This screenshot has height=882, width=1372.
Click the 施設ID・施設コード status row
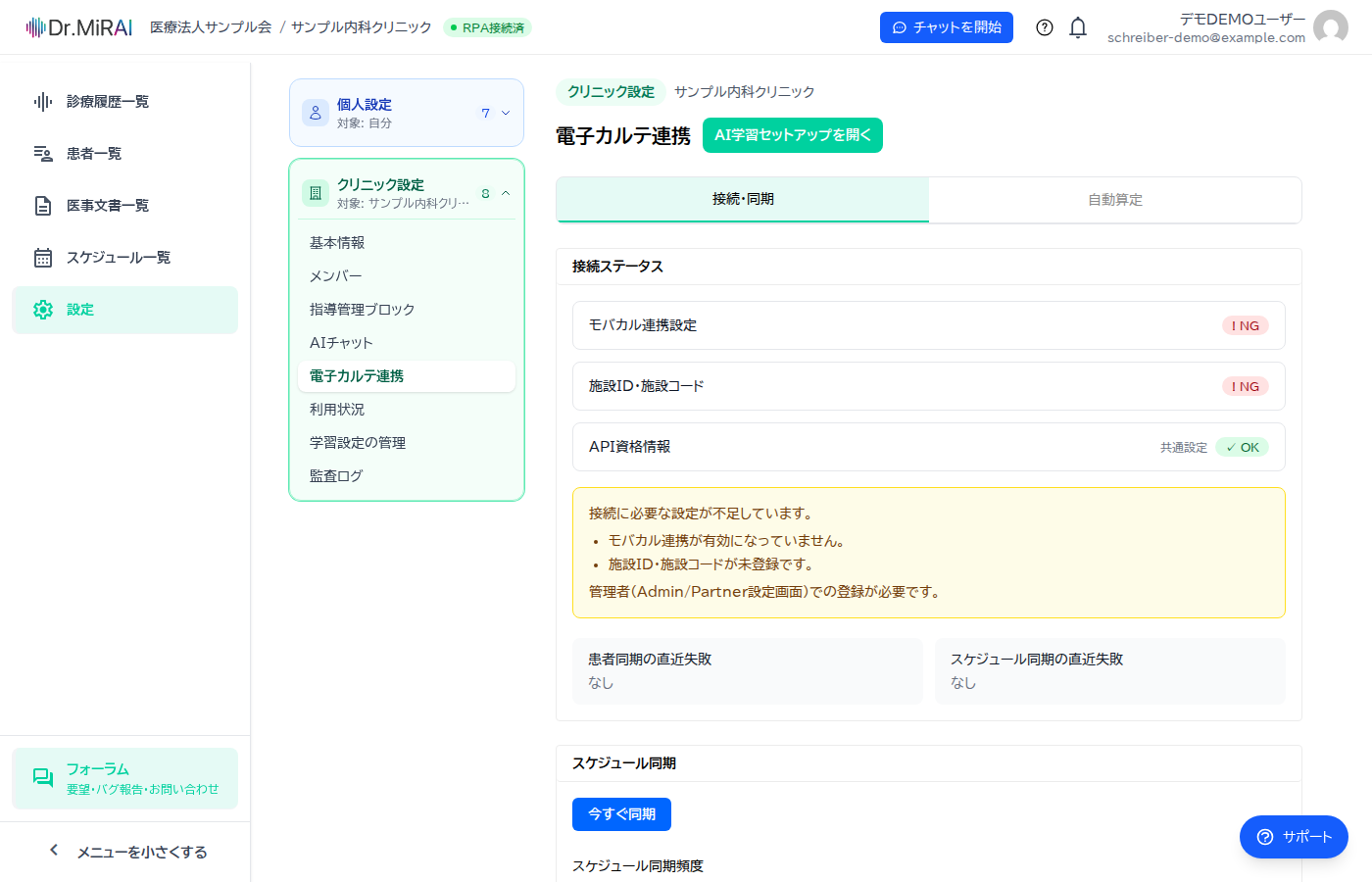pos(929,386)
